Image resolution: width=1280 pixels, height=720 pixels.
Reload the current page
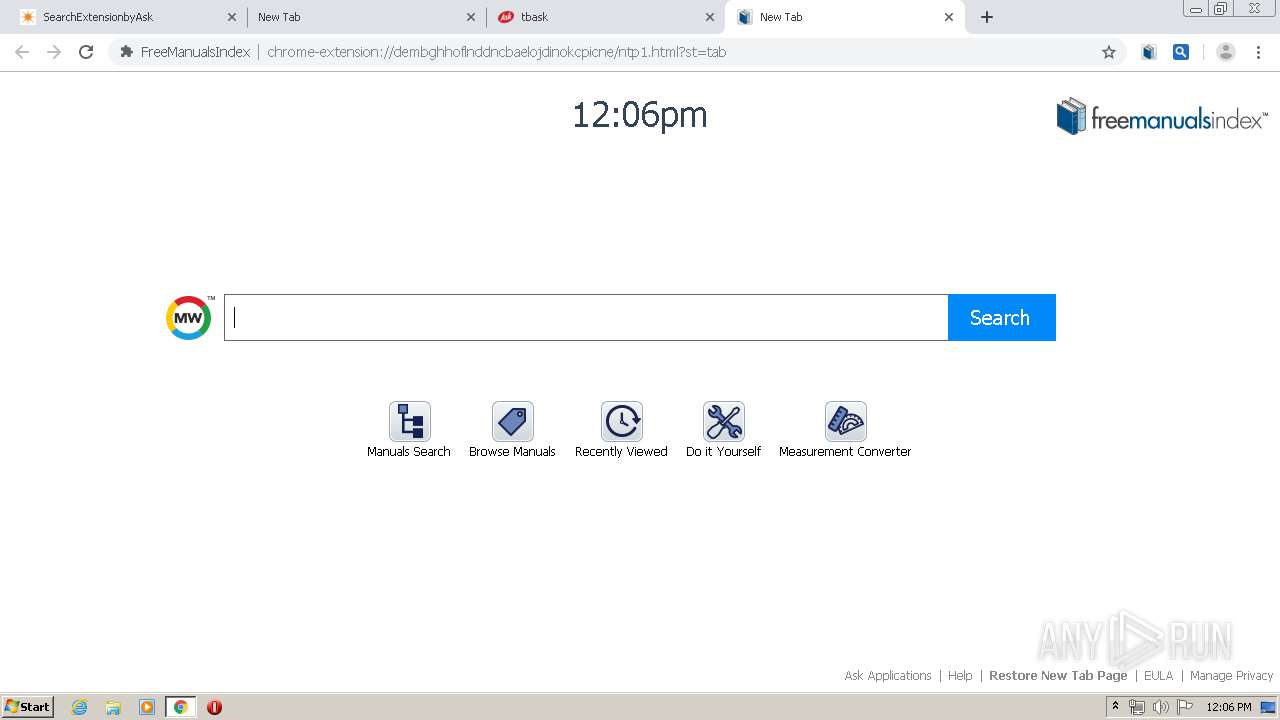86,52
